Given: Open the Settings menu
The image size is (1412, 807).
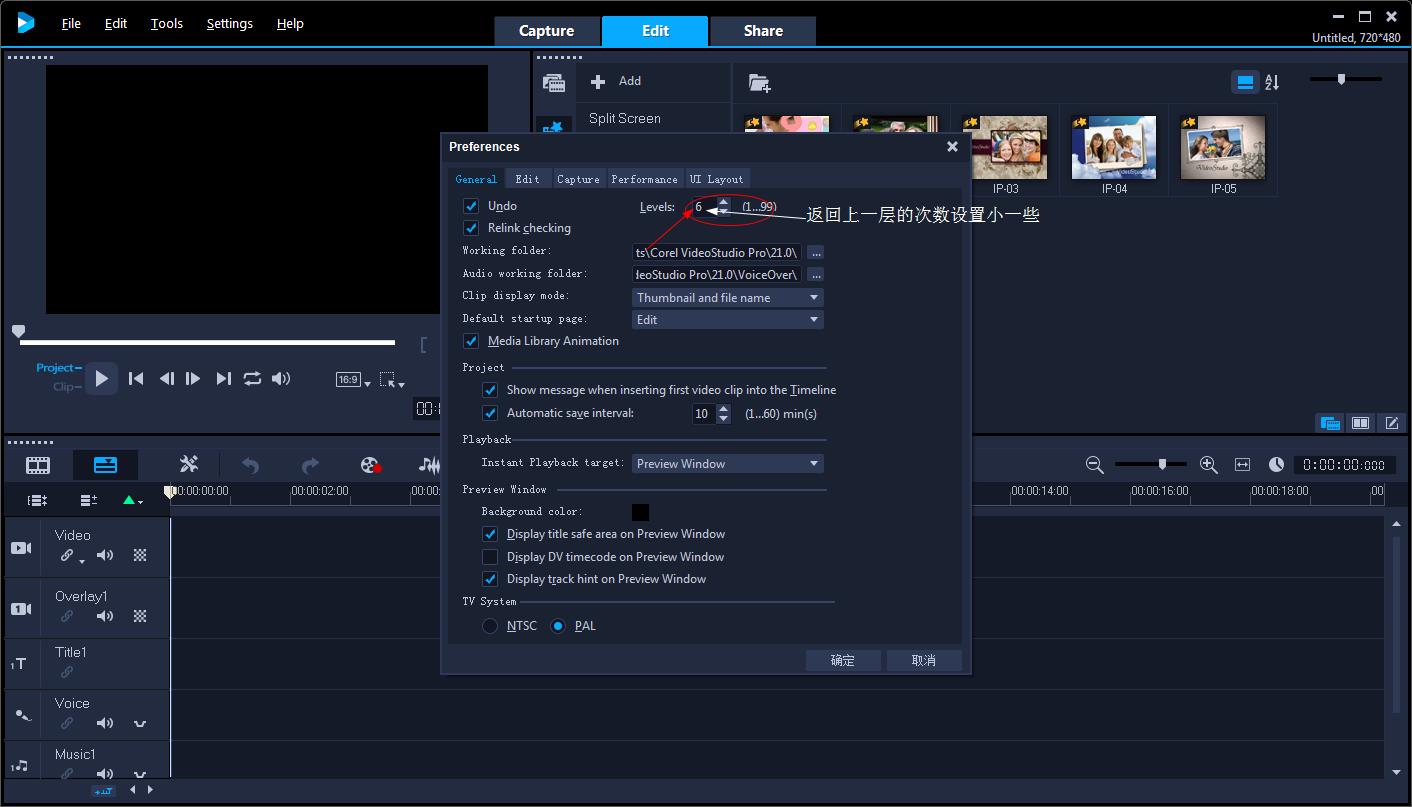Looking at the screenshot, I should point(229,23).
